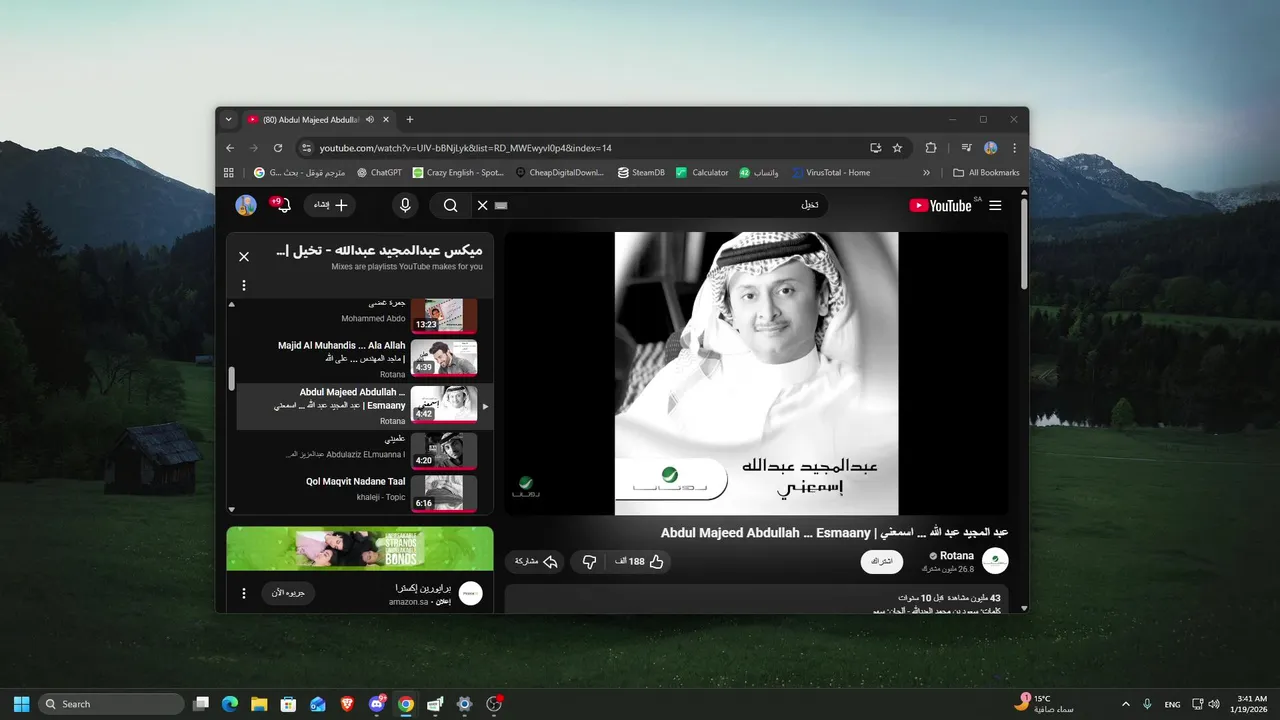Open Chrome profile avatar
The image size is (1280, 720).
(x=991, y=148)
